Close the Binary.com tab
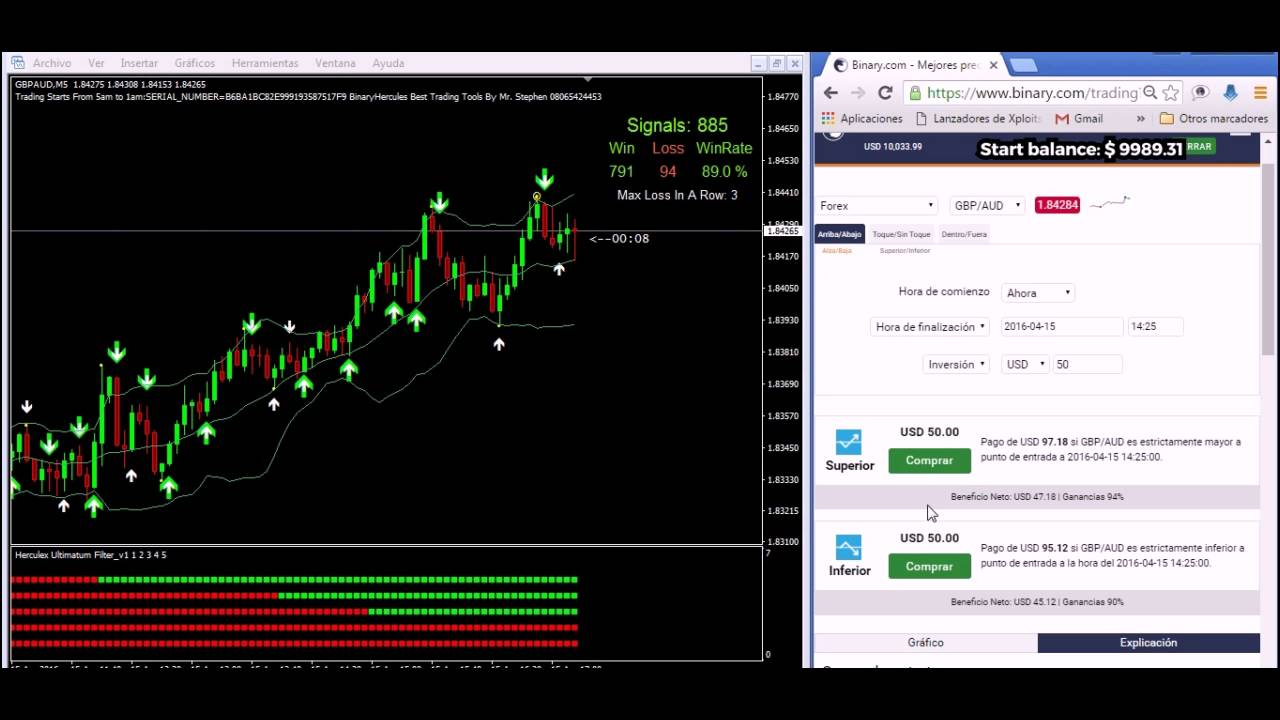The height and width of the screenshot is (720, 1280). pos(993,65)
